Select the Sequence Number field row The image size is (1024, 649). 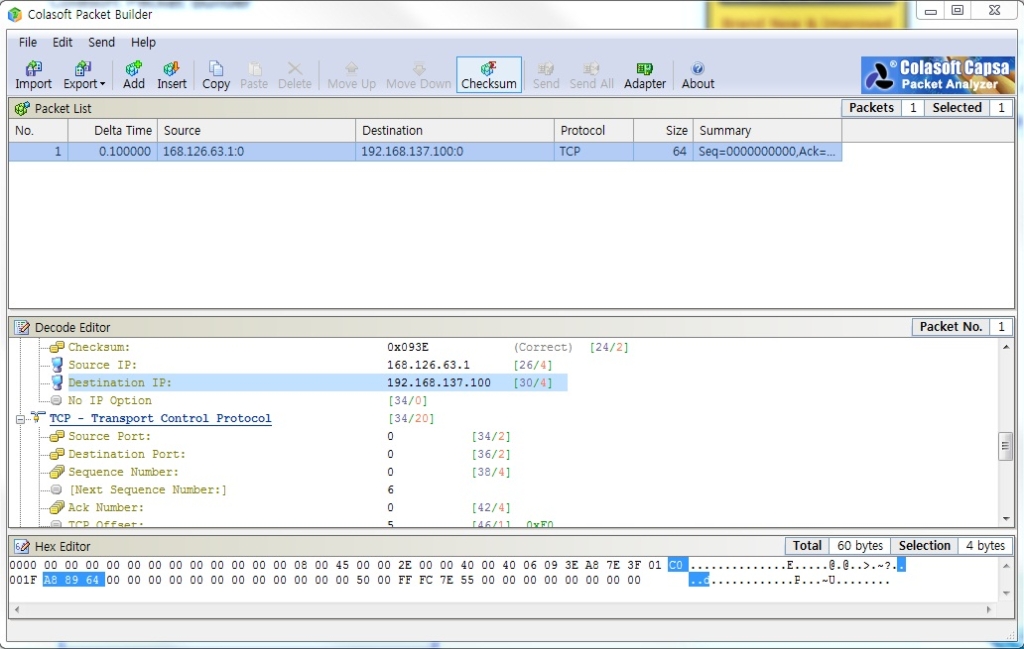pos(123,471)
